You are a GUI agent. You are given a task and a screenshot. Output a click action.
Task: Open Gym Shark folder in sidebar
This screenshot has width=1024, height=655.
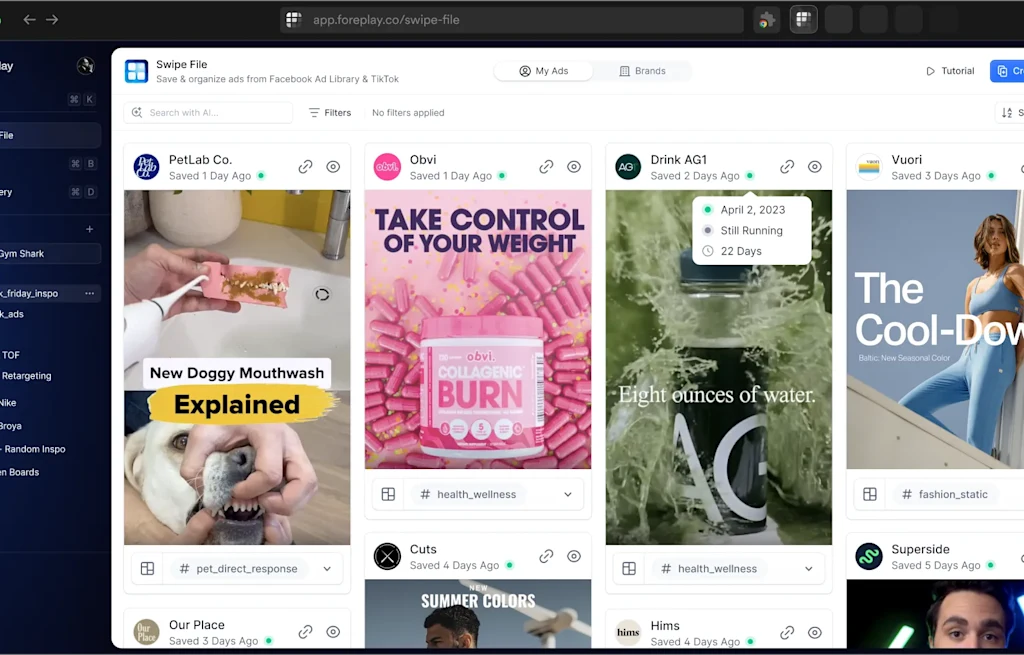(x=49, y=253)
